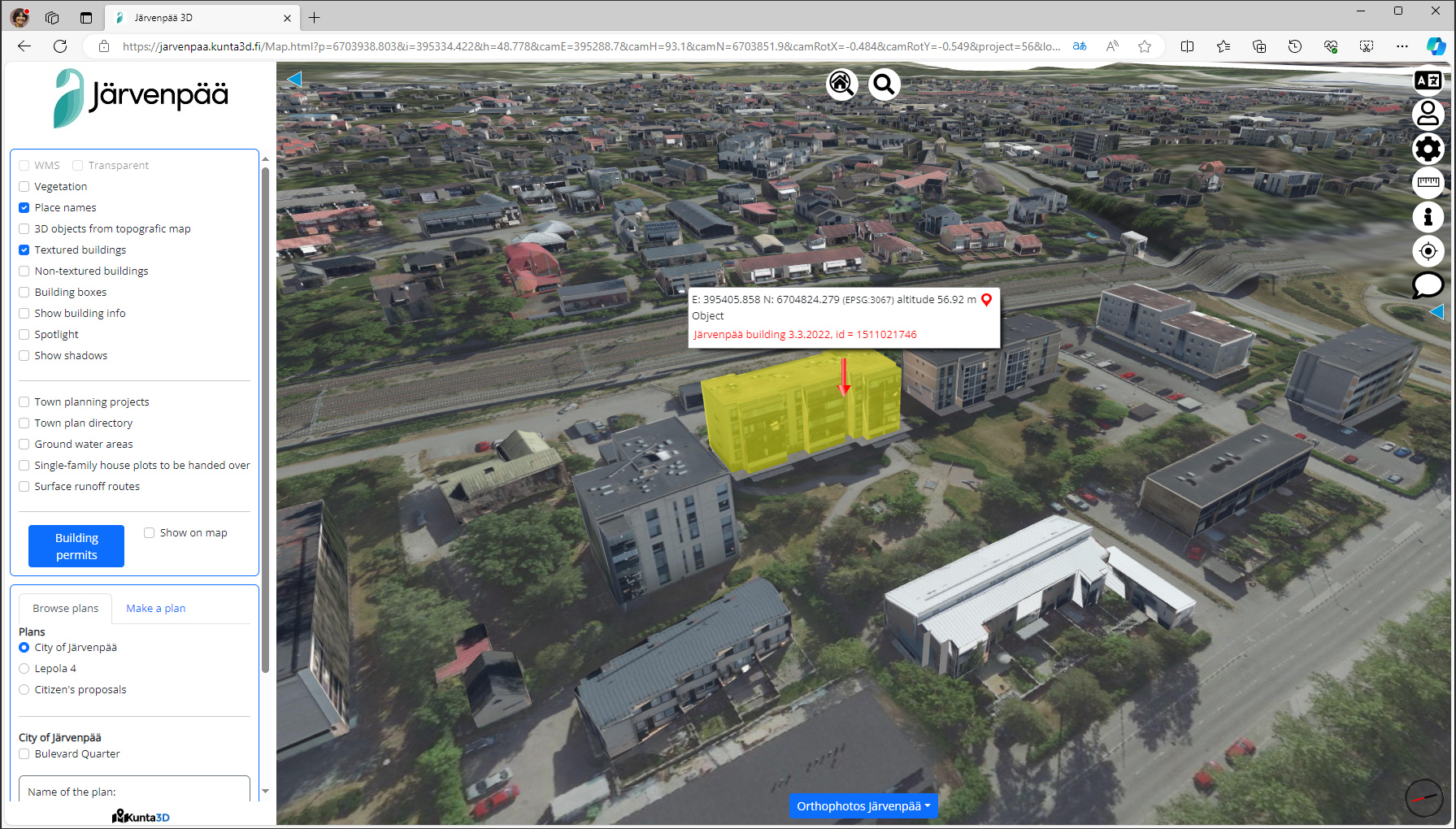
Task: Open the language selection A-Z icon
Action: 1428,80
